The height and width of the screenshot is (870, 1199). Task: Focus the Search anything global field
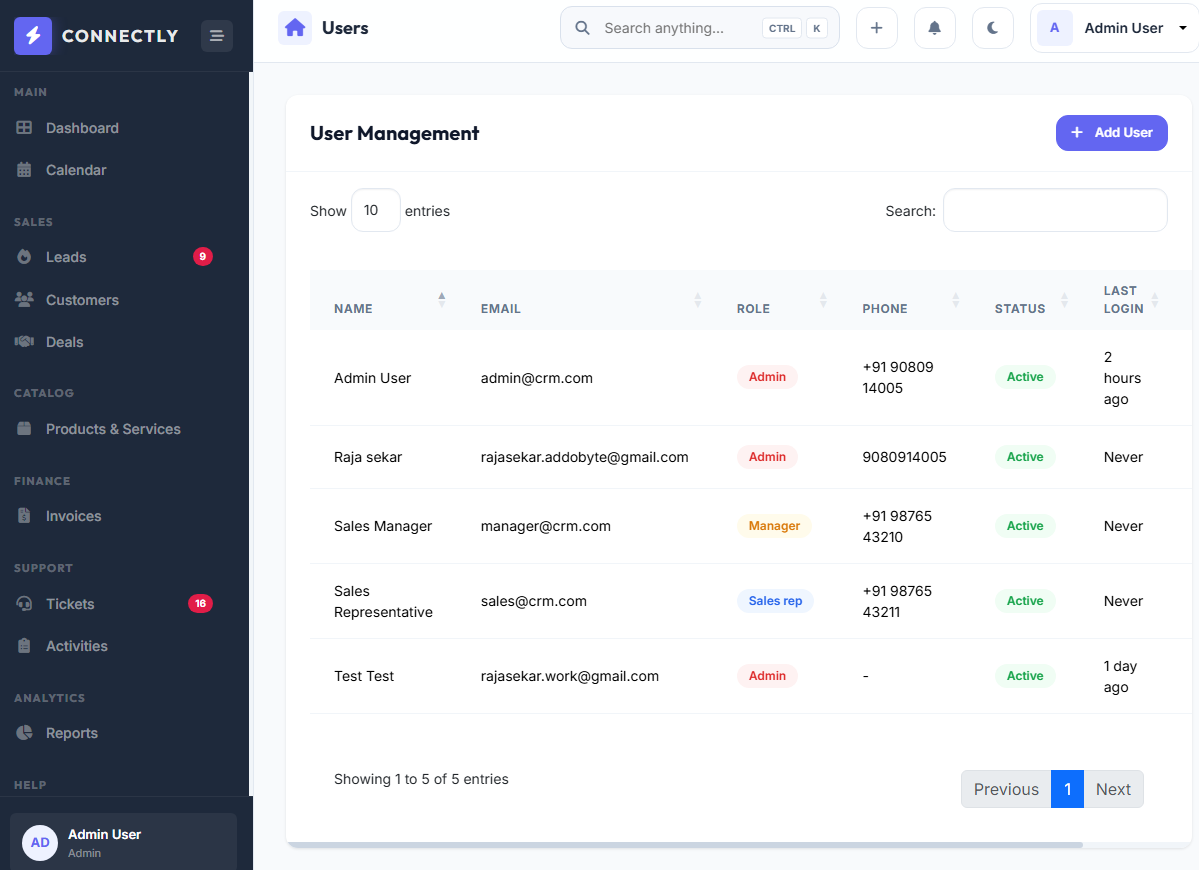tap(700, 28)
